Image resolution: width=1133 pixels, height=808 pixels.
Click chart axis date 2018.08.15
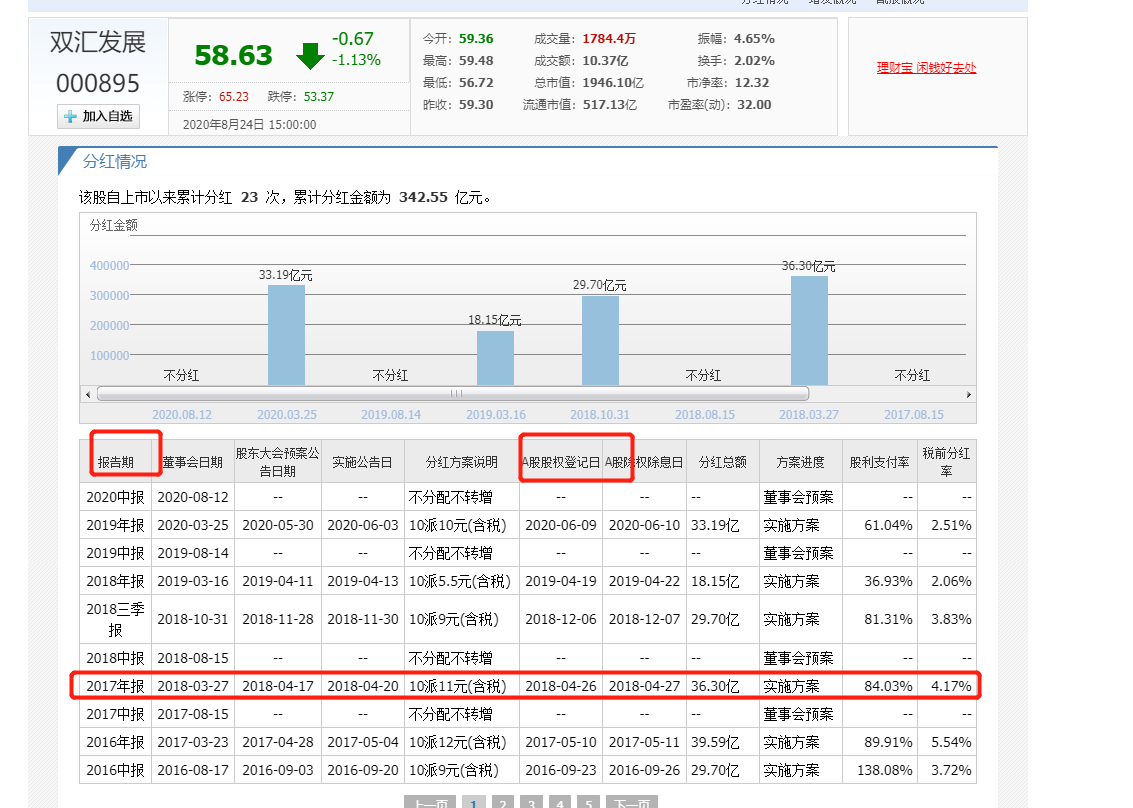[705, 415]
